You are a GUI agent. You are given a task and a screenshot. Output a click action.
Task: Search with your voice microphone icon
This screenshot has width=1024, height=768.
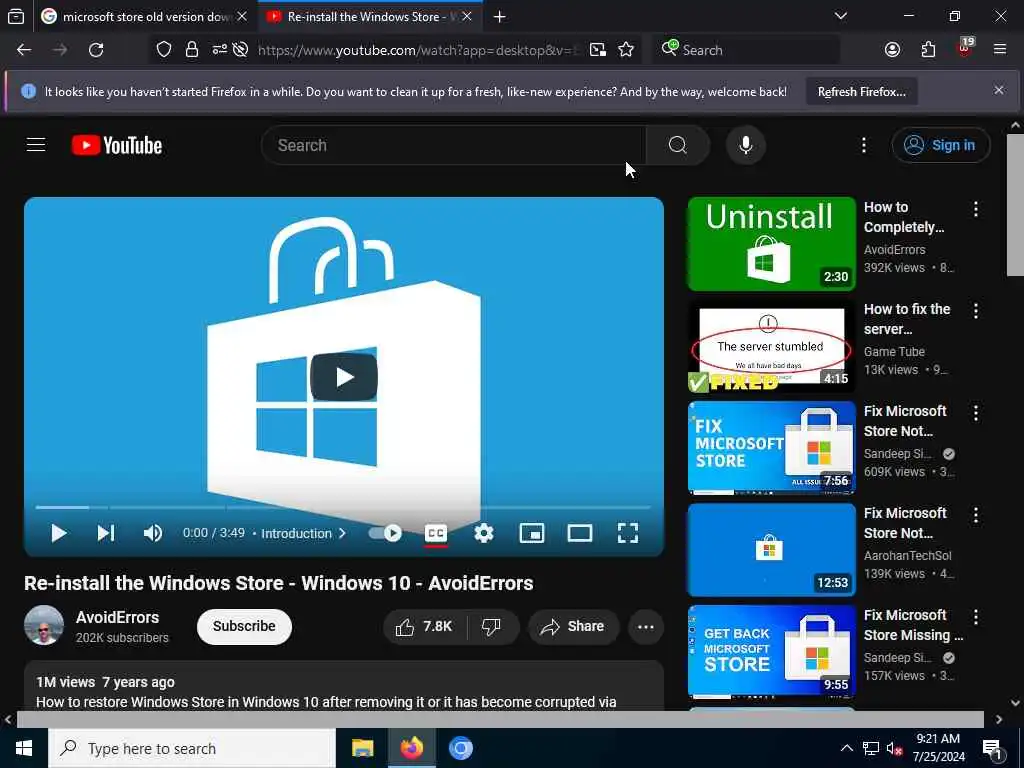[x=746, y=145]
